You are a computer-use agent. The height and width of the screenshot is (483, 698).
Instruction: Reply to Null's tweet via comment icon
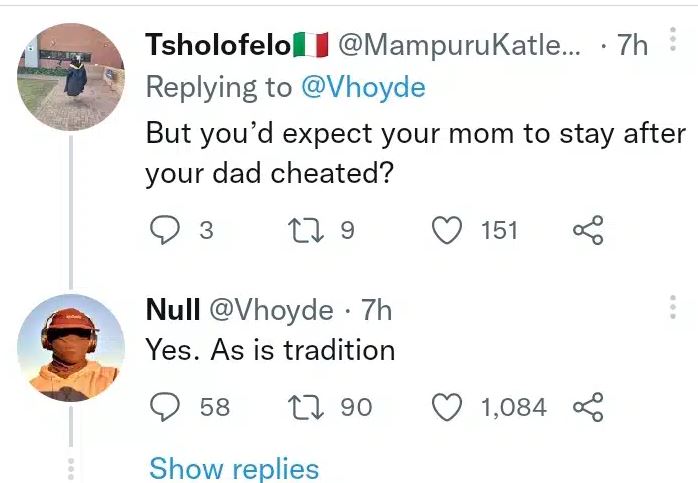165,407
